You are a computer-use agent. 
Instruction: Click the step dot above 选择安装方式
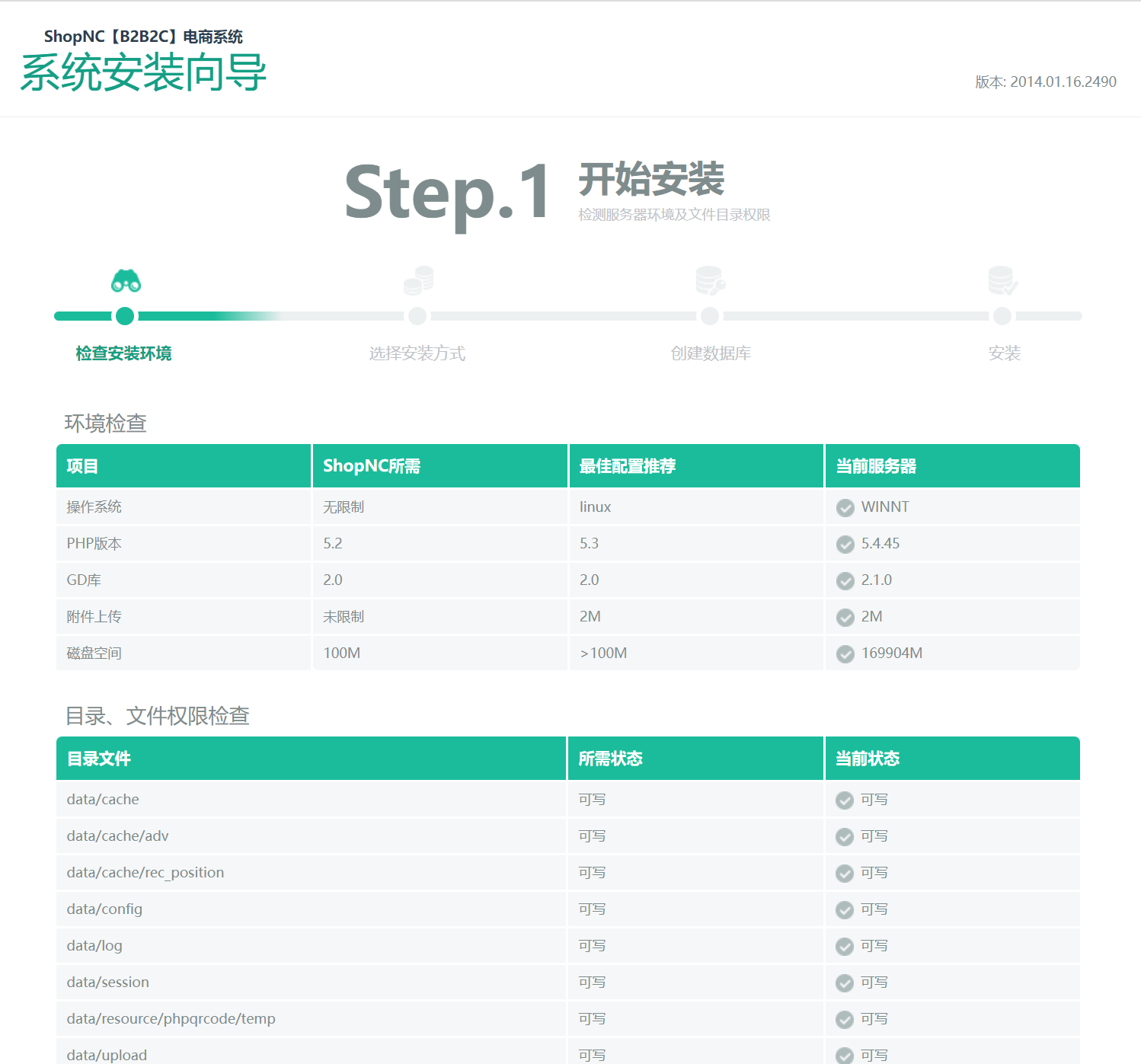(x=417, y=316)
